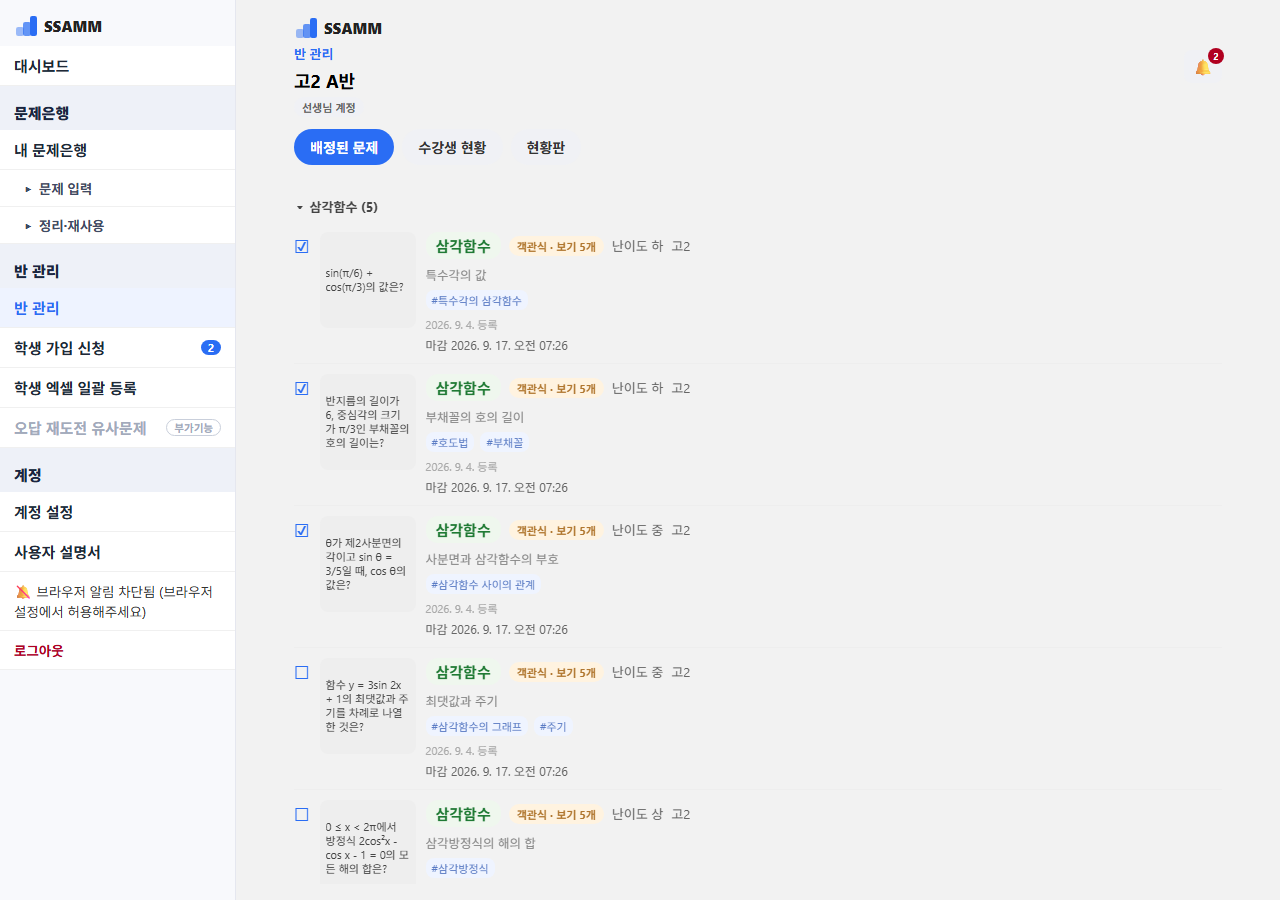Click the #주기 tag
The width and height of the screenshot is (1280, 900).
553,726
